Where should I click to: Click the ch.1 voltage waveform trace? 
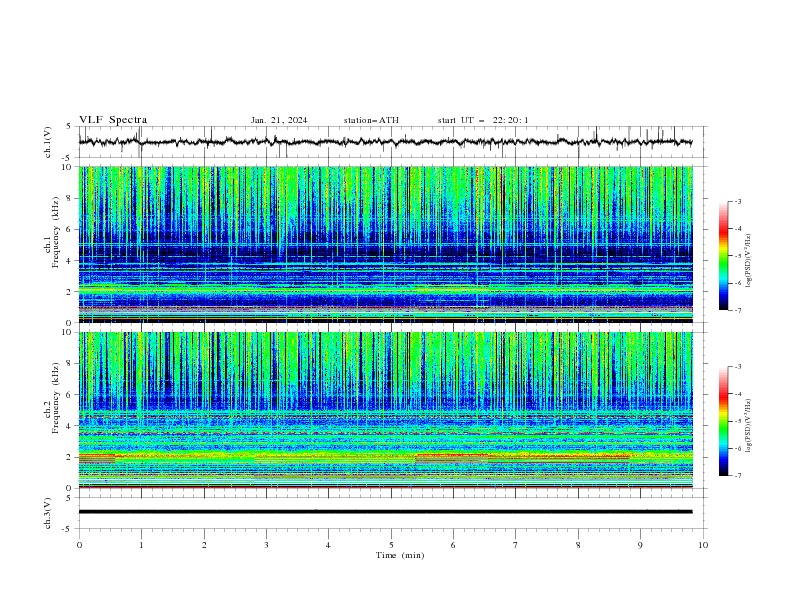[x=385, y=142]
